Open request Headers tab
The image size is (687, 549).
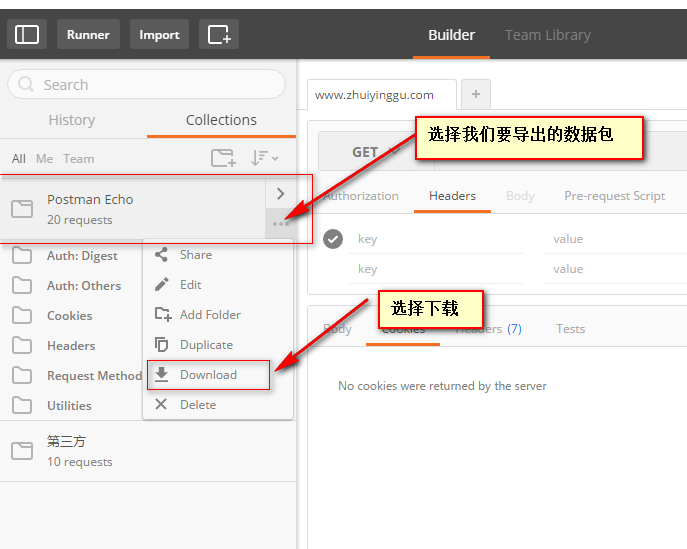coord(452,196)
